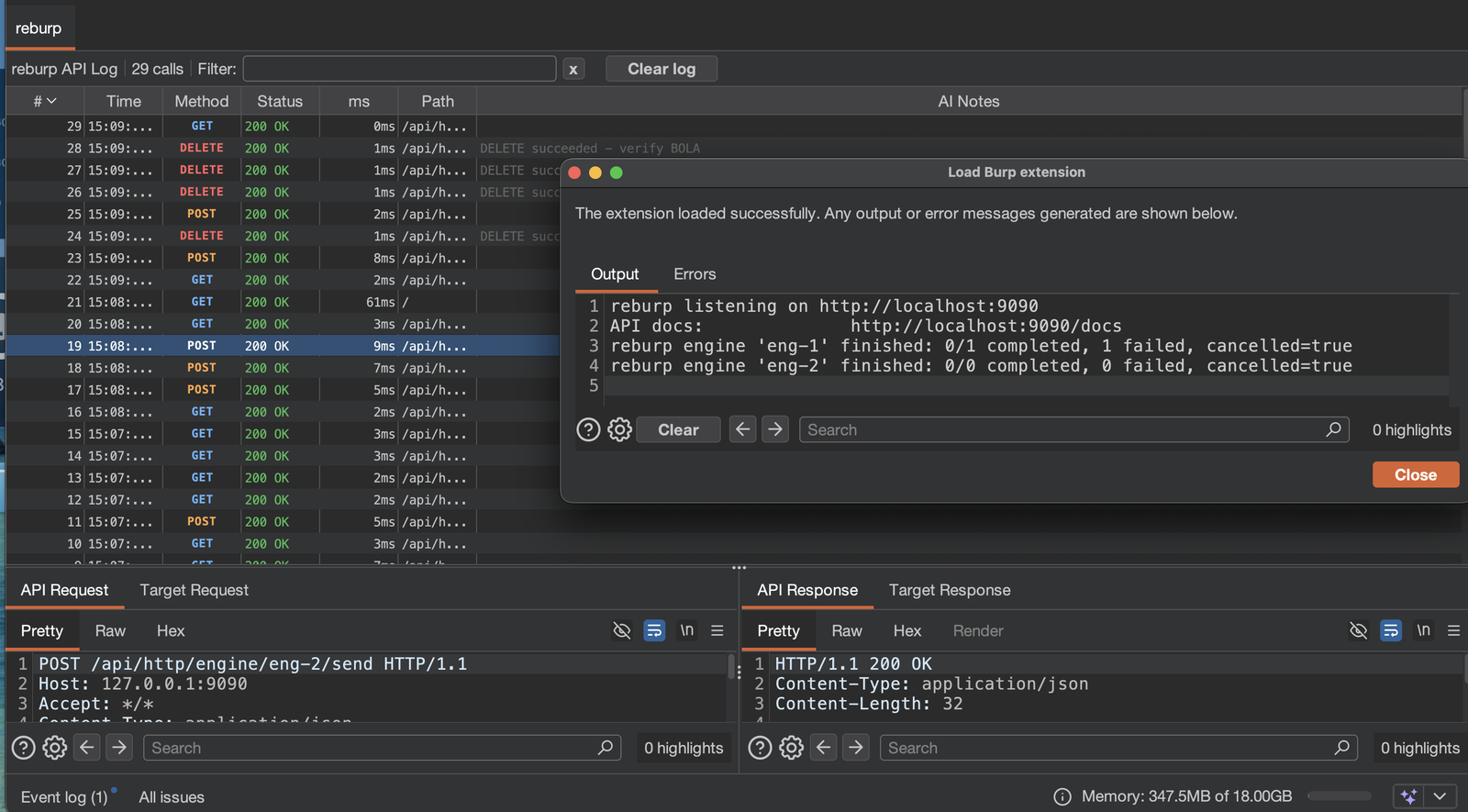
Task: Sort log by the ms column header
Action: pos(359,101)
